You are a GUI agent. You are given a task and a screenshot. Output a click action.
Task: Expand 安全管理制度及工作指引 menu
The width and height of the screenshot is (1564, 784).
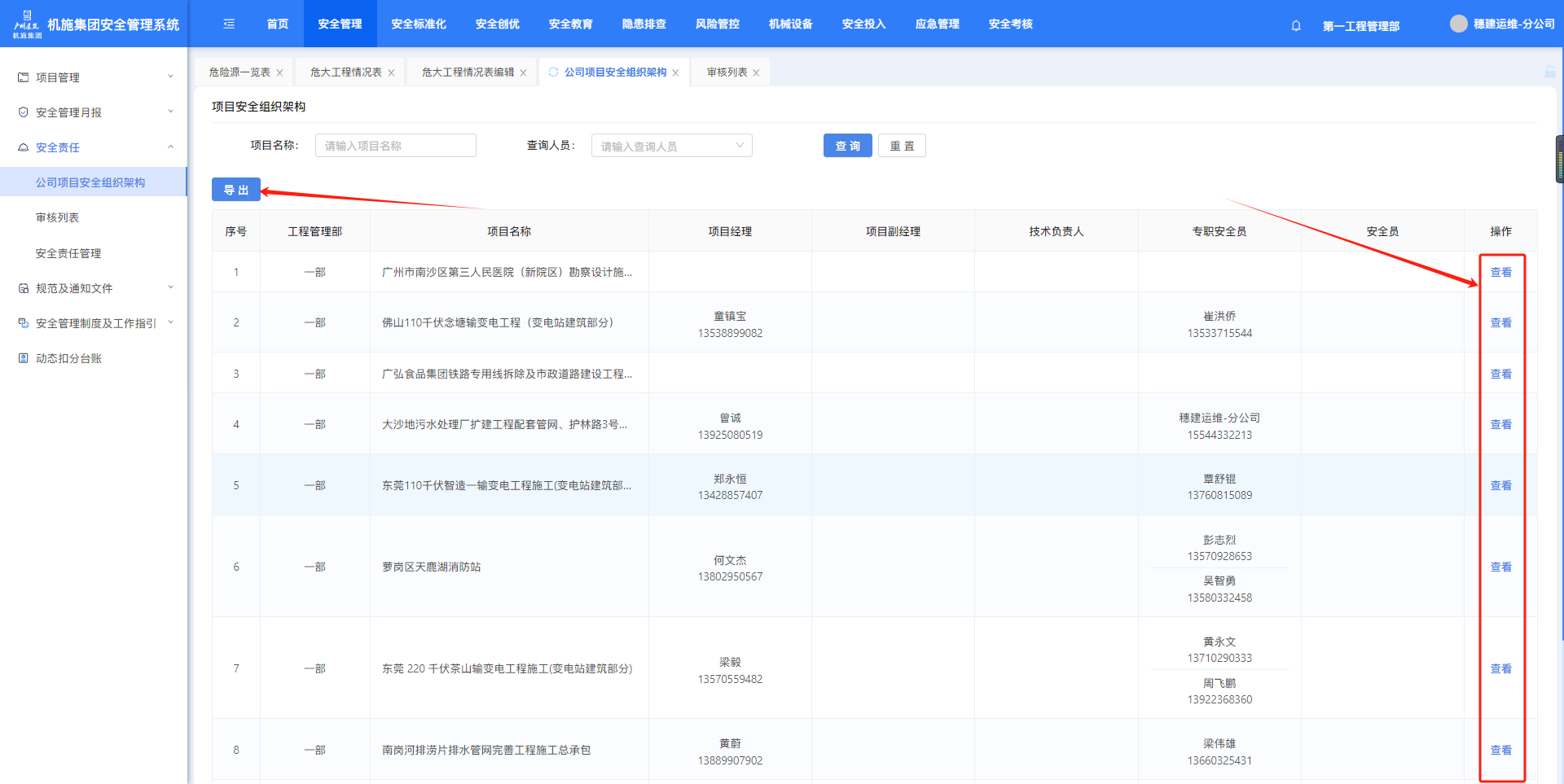click(170, 323)
